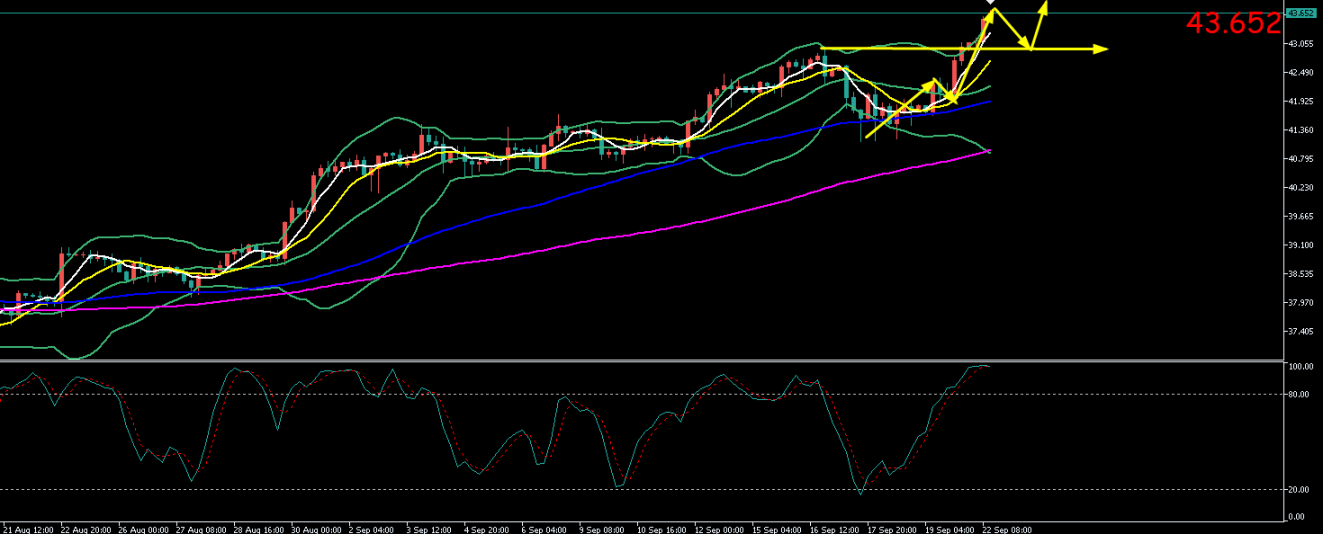
Task: Click the 30 Aug 00:00 time label
Action: (316, 527)
